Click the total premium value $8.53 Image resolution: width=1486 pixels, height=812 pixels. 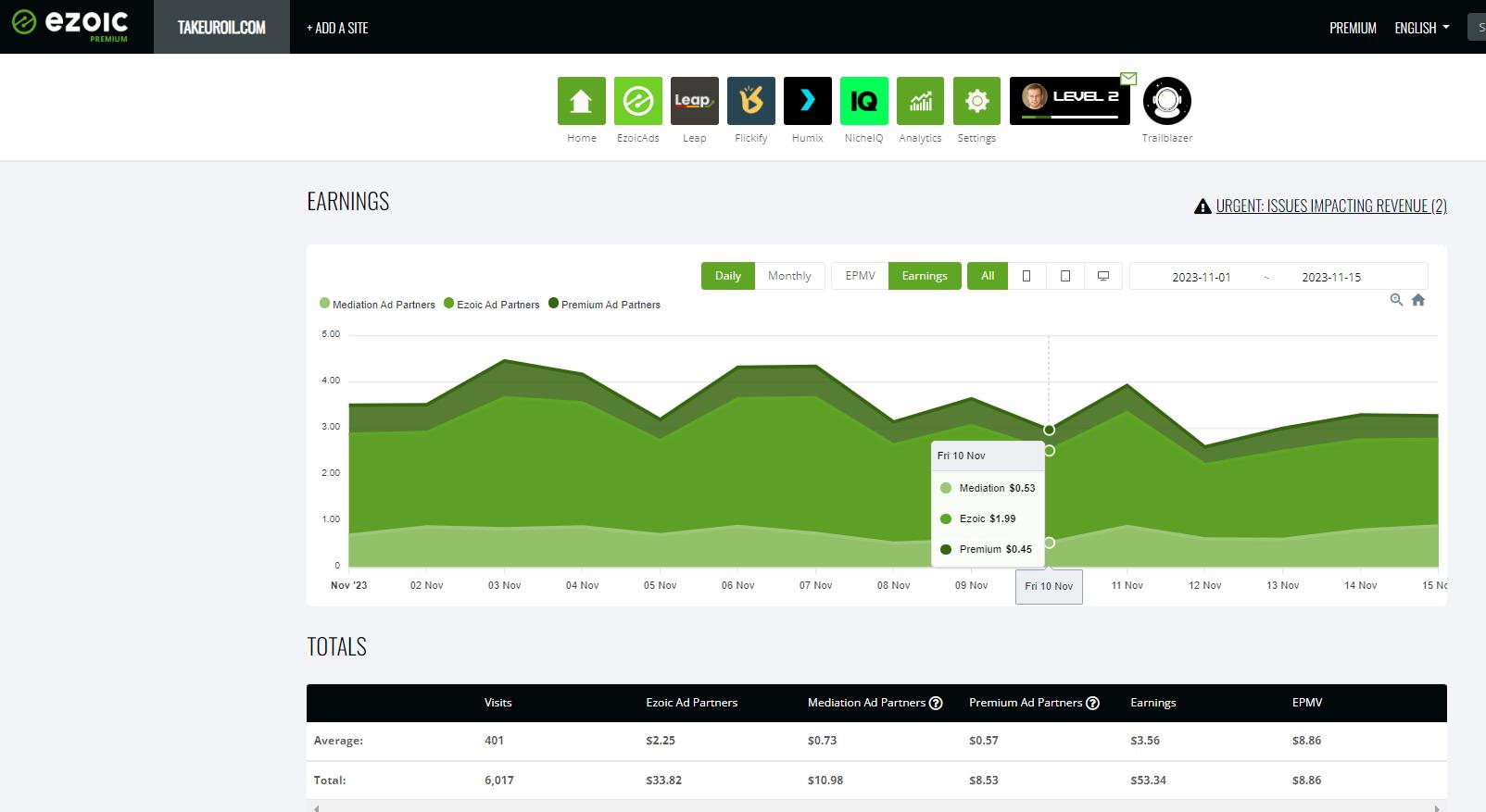(984, 781)
